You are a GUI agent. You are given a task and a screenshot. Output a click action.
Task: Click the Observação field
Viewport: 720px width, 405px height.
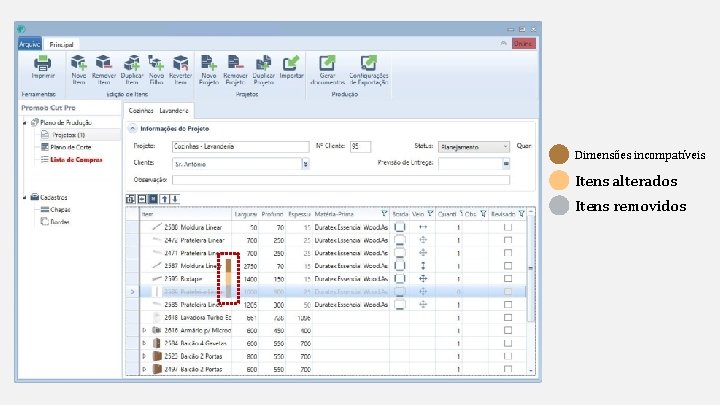[341, 180]
